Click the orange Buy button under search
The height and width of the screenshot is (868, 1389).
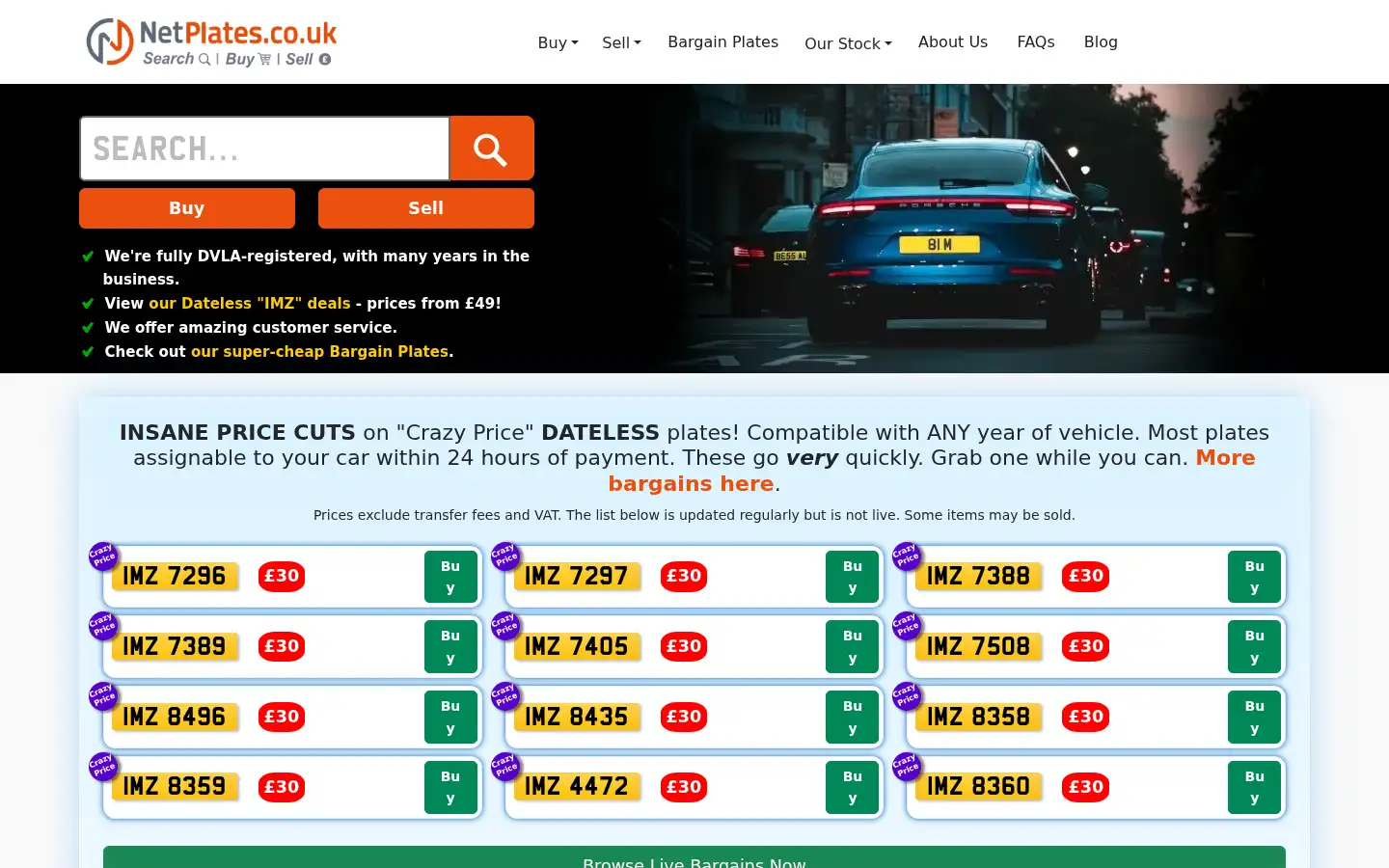(x=187, y=208)
